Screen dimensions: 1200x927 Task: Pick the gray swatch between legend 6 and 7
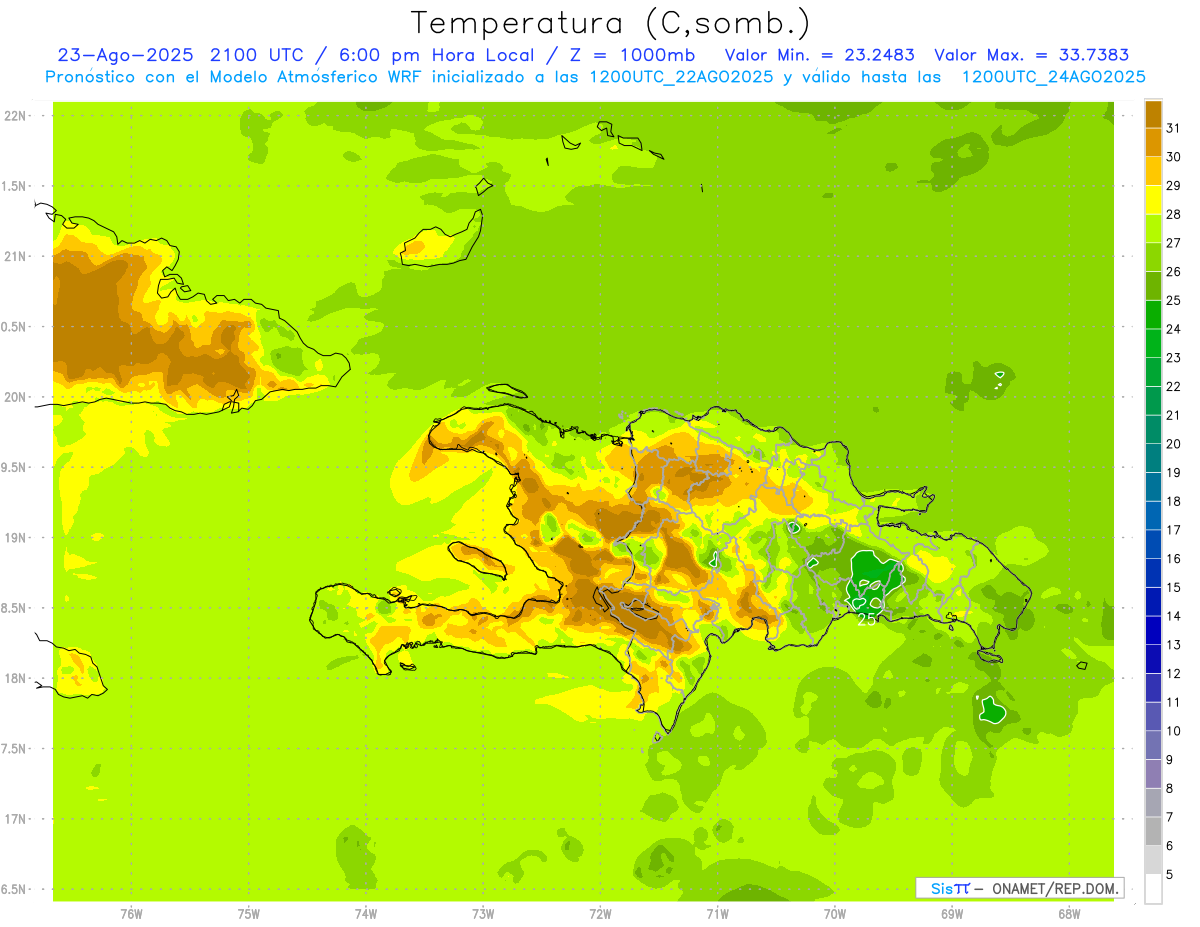(x=1153, y=831)
